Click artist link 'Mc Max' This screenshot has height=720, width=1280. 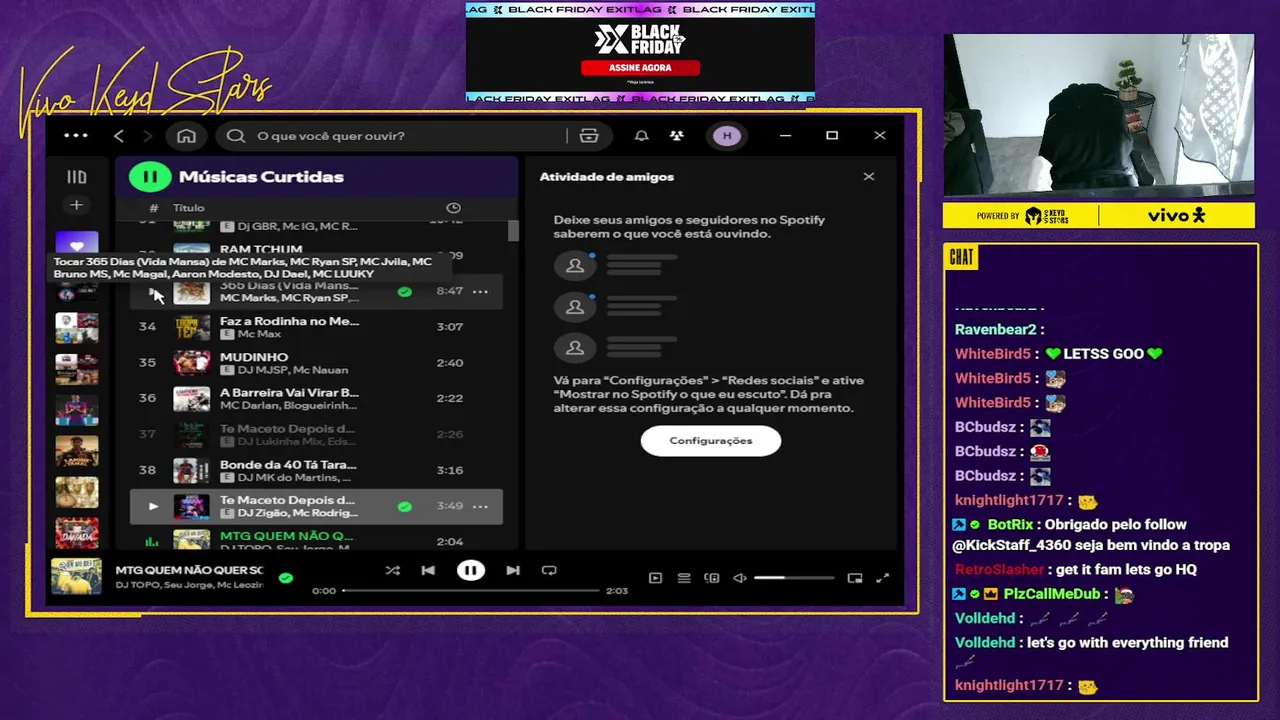point(259,334)
